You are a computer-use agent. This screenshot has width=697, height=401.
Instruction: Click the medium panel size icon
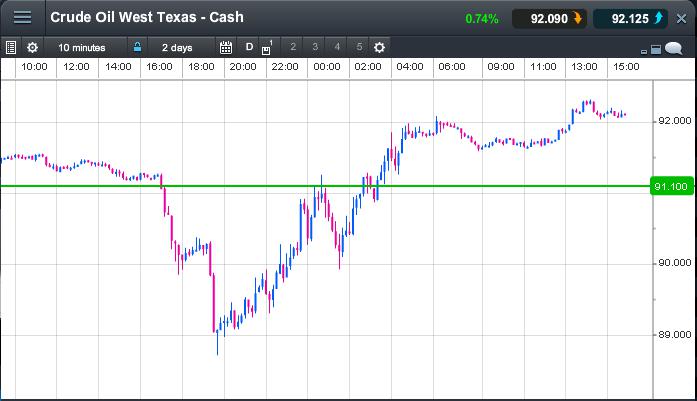(x=656, y=48)
